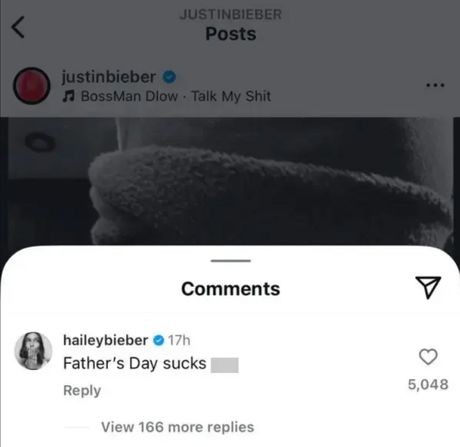Open the haileybieber username link
This screenshot has width=460, height=447.
(106, 340)
